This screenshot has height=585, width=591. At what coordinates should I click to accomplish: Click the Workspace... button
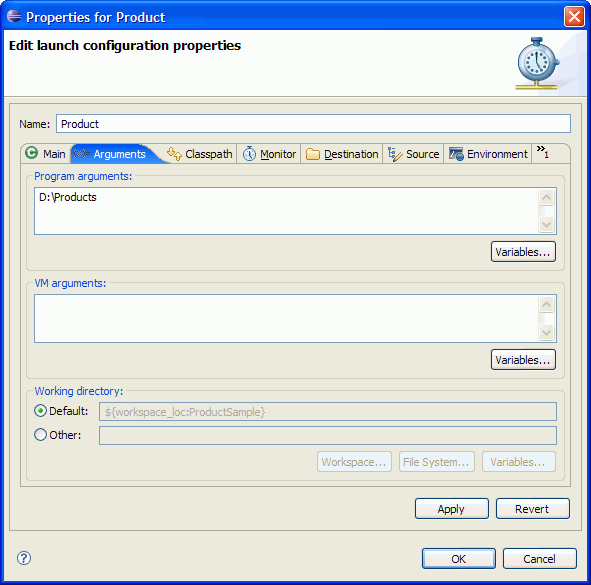click(354, 462)
